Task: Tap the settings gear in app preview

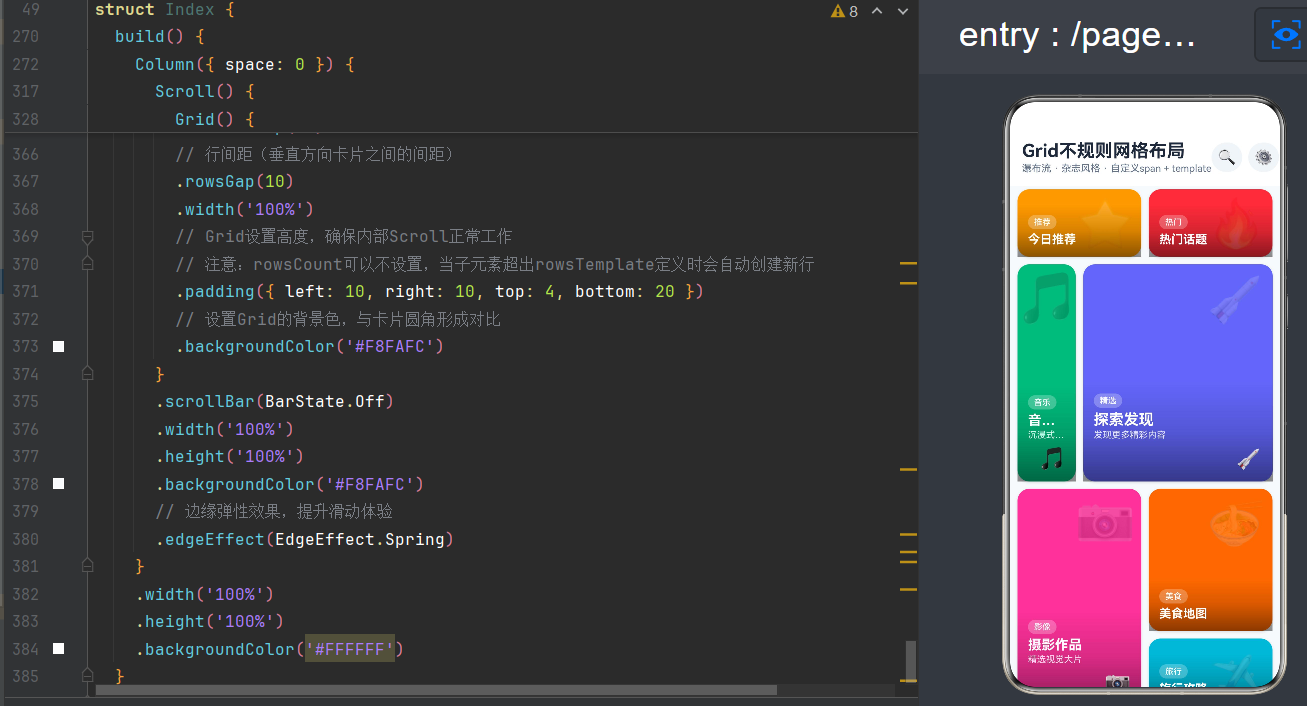Action: 1263,157
